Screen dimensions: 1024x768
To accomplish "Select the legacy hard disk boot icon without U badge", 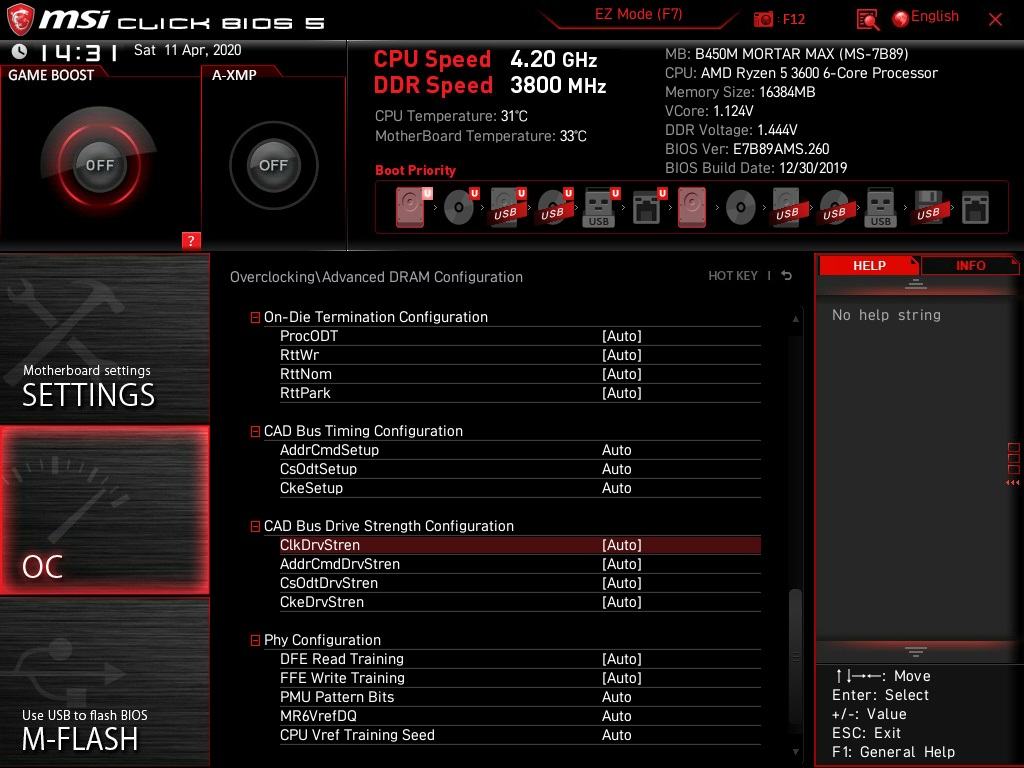I will click(x=692, y=208).
